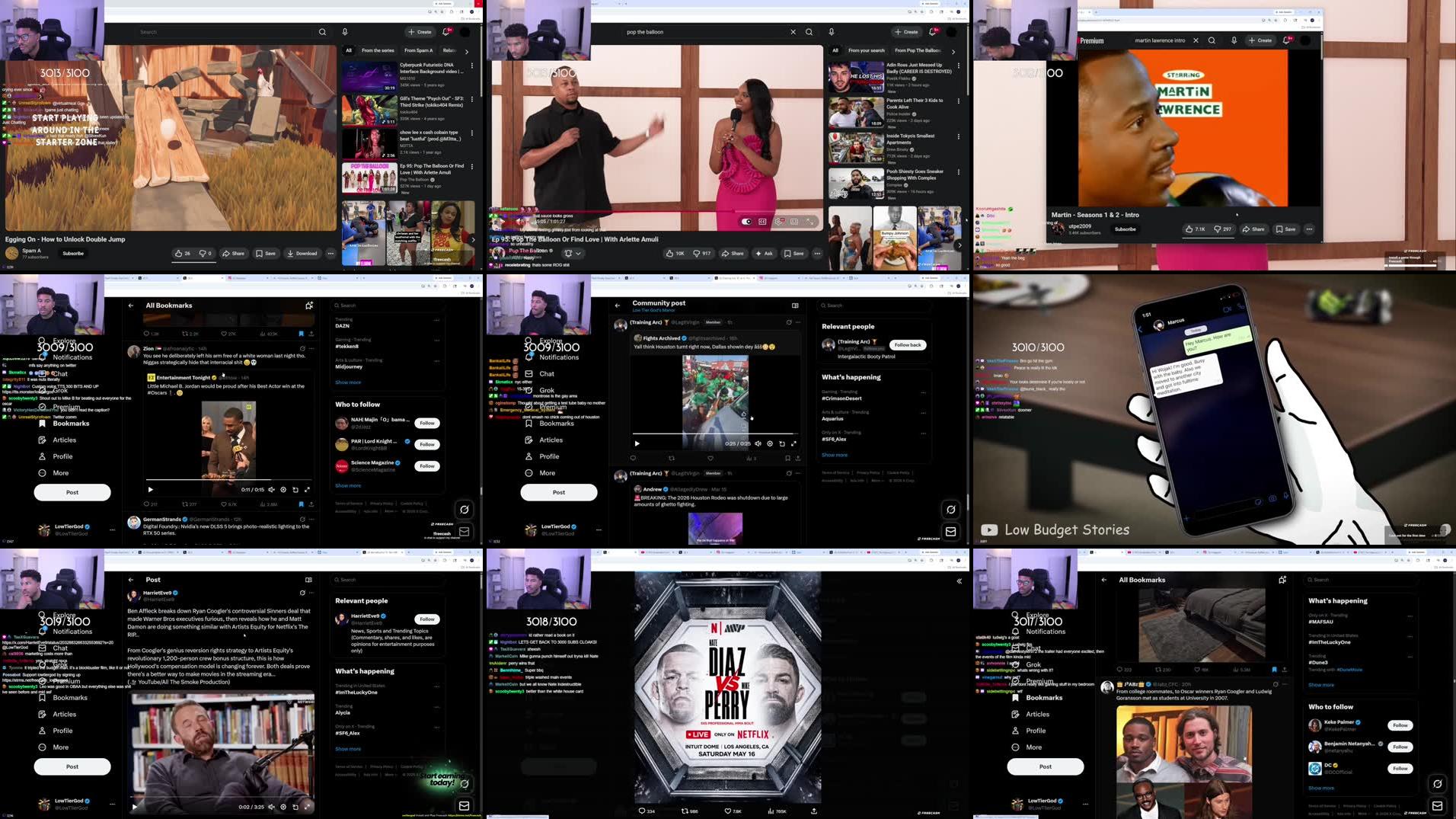
Task: Expand Show more under What's happening
Action: 834,455
